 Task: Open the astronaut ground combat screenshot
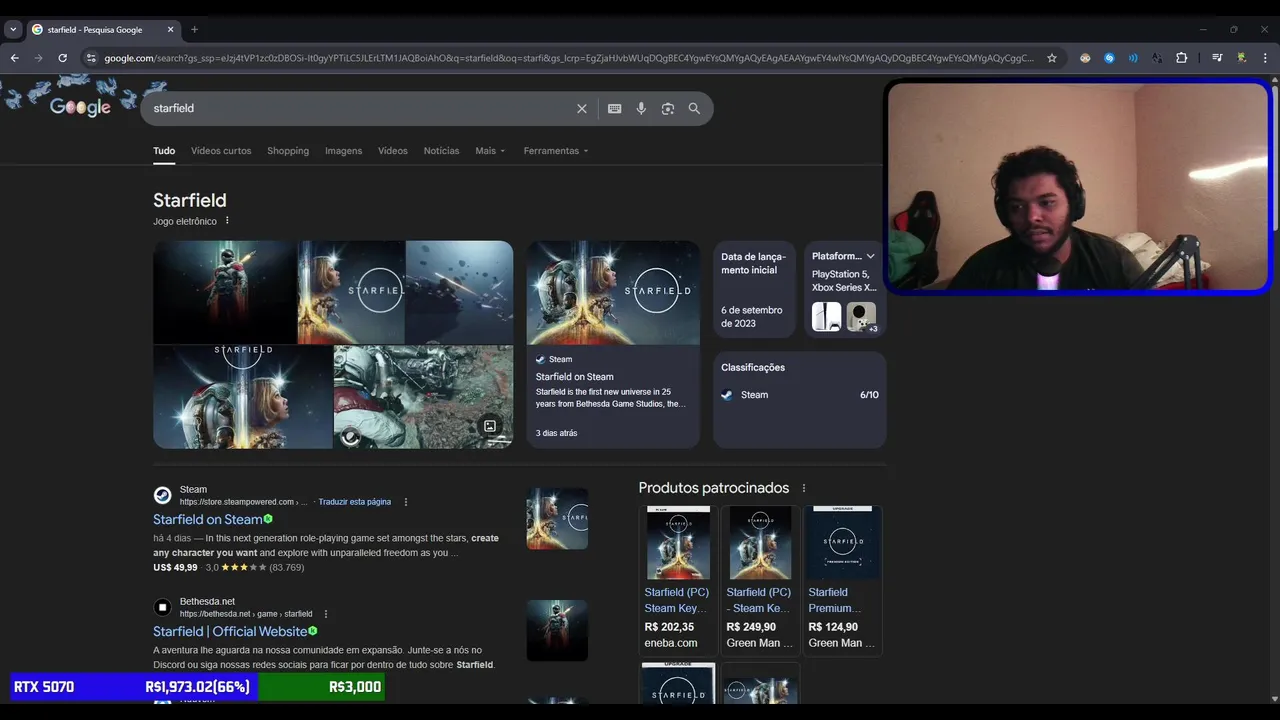click(423, 397)
